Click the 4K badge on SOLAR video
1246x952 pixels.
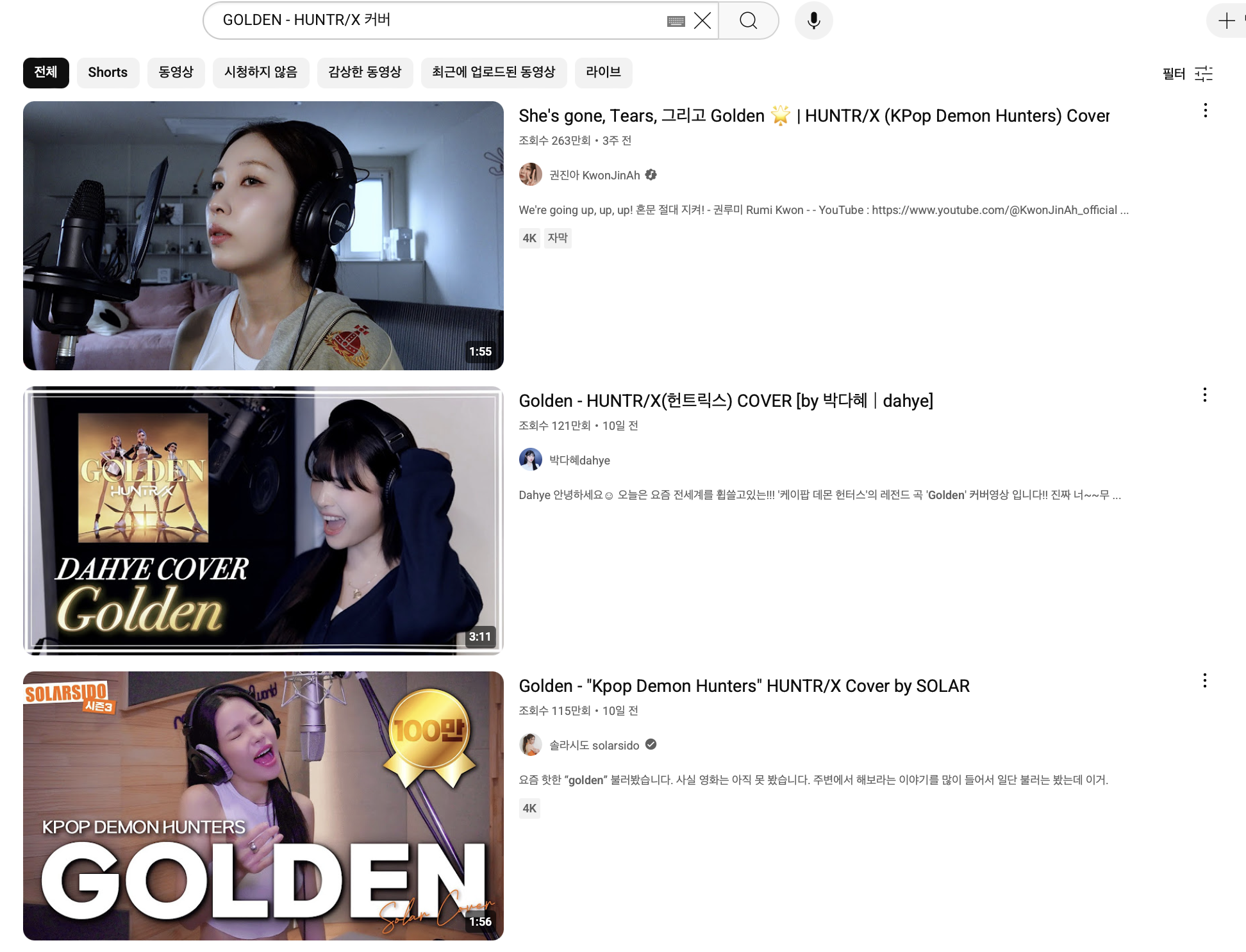tap(529, 808)
